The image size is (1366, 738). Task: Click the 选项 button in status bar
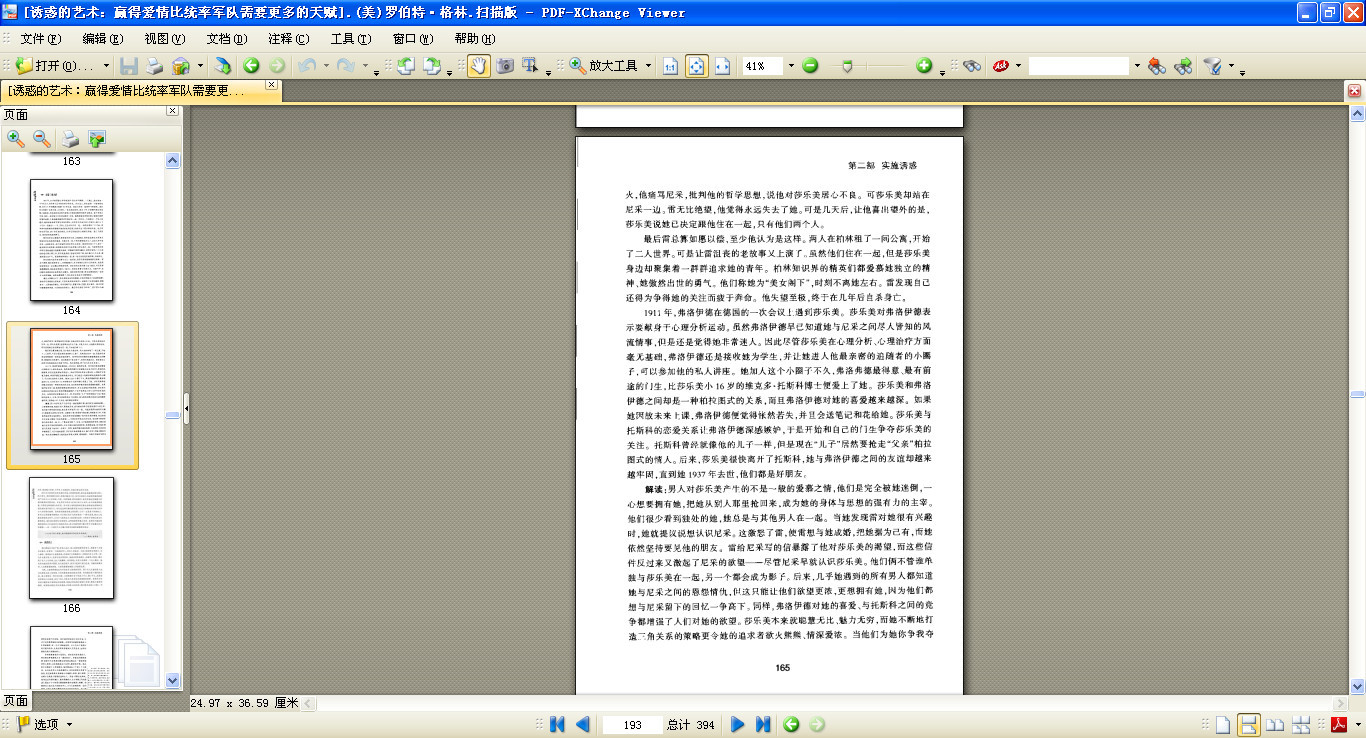[x=45, y=725]
